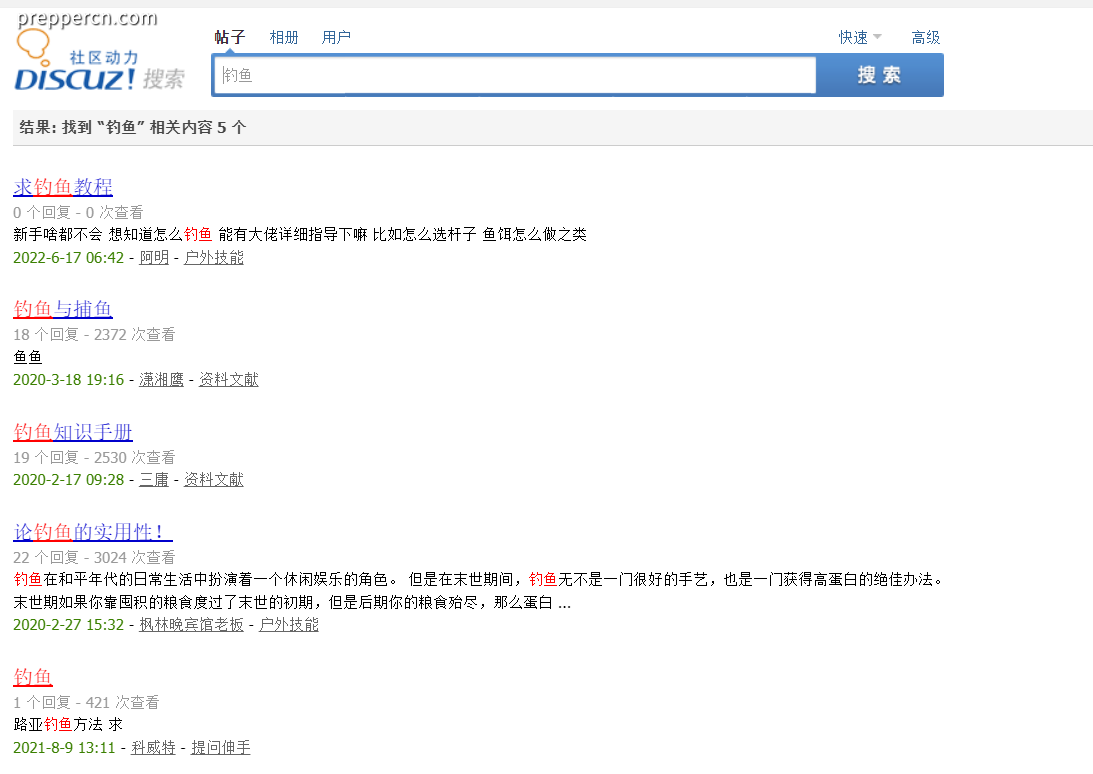Open the post 钓鱼与捕鱼

(x=63, y=309)
